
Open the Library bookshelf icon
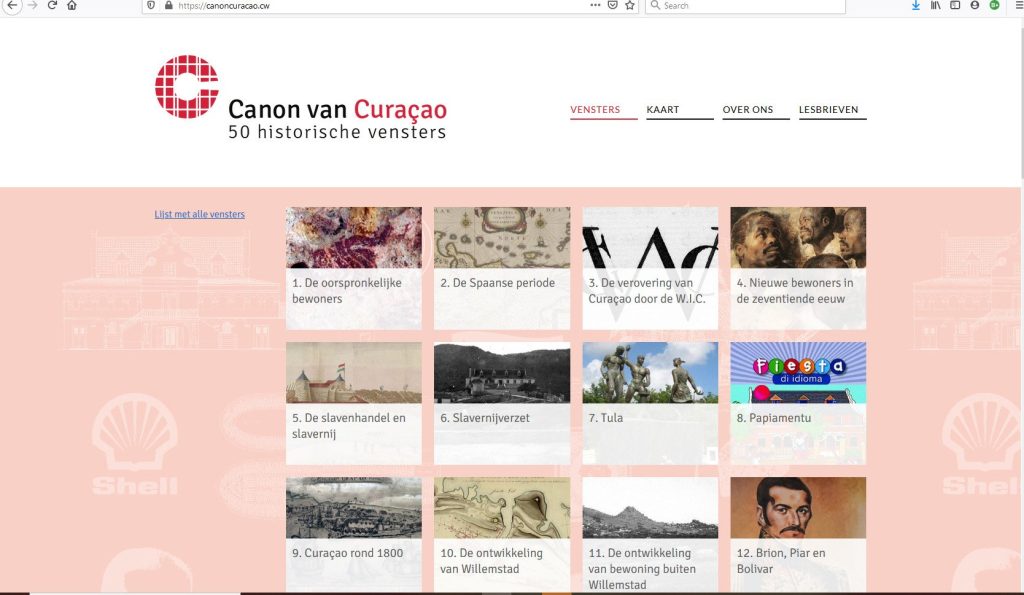(x=935, y=5)
